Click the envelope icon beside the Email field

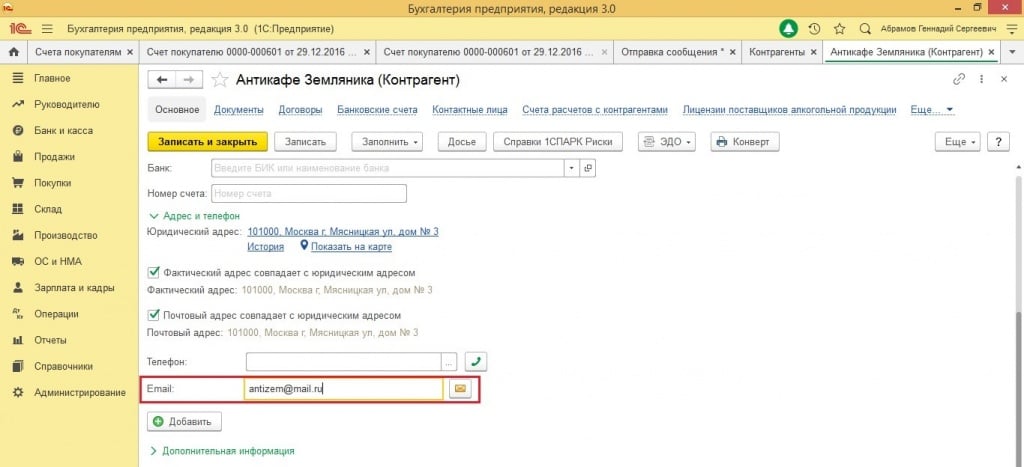coord(460,389)
